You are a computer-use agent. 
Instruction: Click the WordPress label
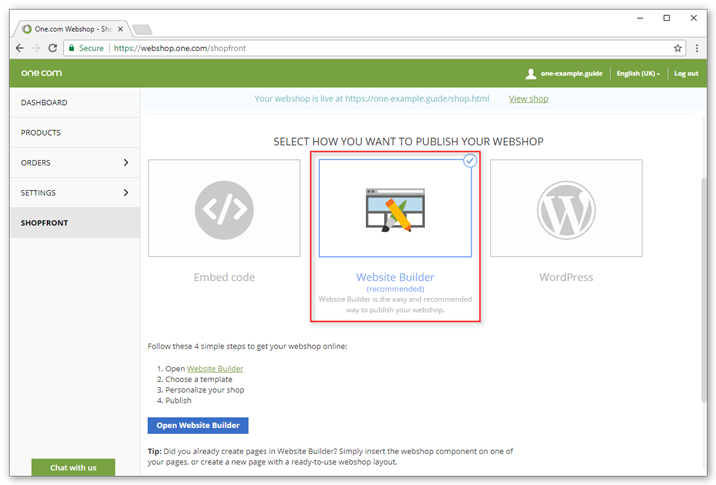point(566,277)
